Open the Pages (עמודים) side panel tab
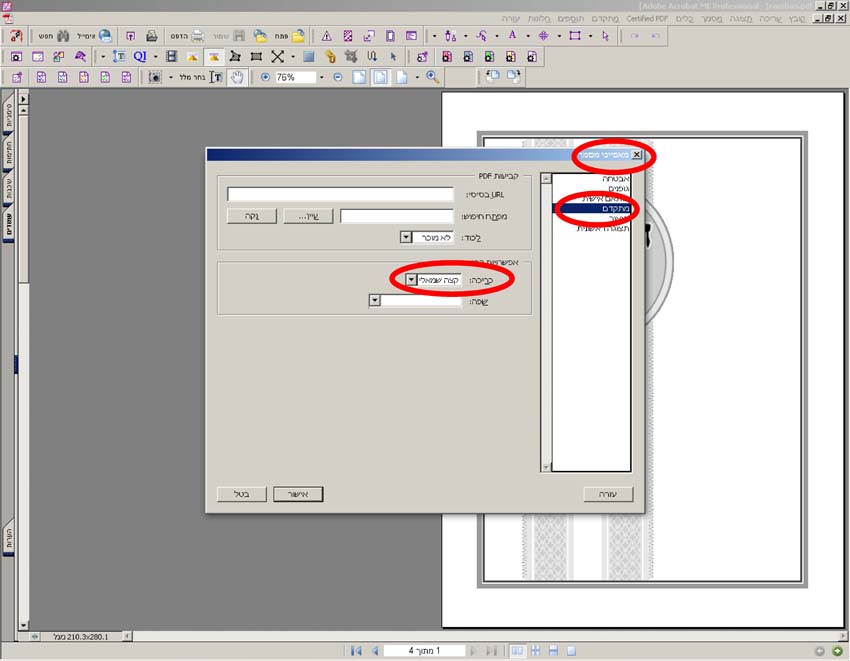This screenshot has width=850, height=661. coord(8,224)
